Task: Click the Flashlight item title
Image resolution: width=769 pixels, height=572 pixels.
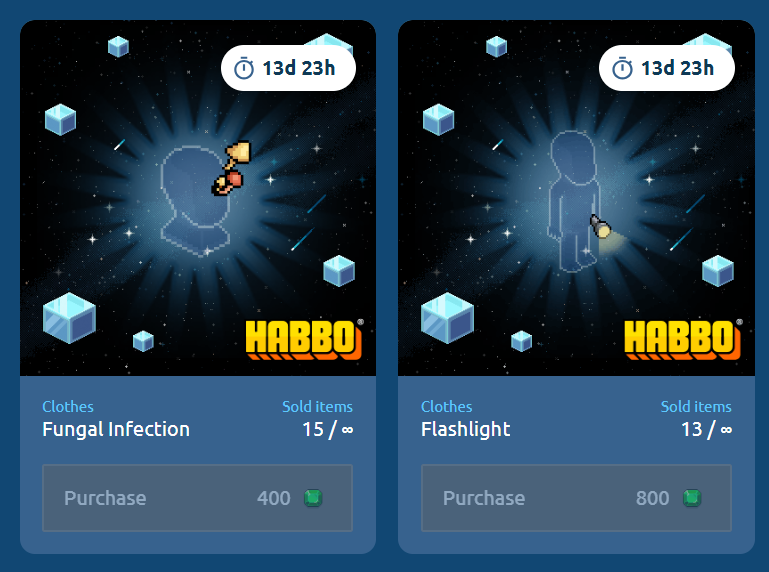Action: [465, 429]
